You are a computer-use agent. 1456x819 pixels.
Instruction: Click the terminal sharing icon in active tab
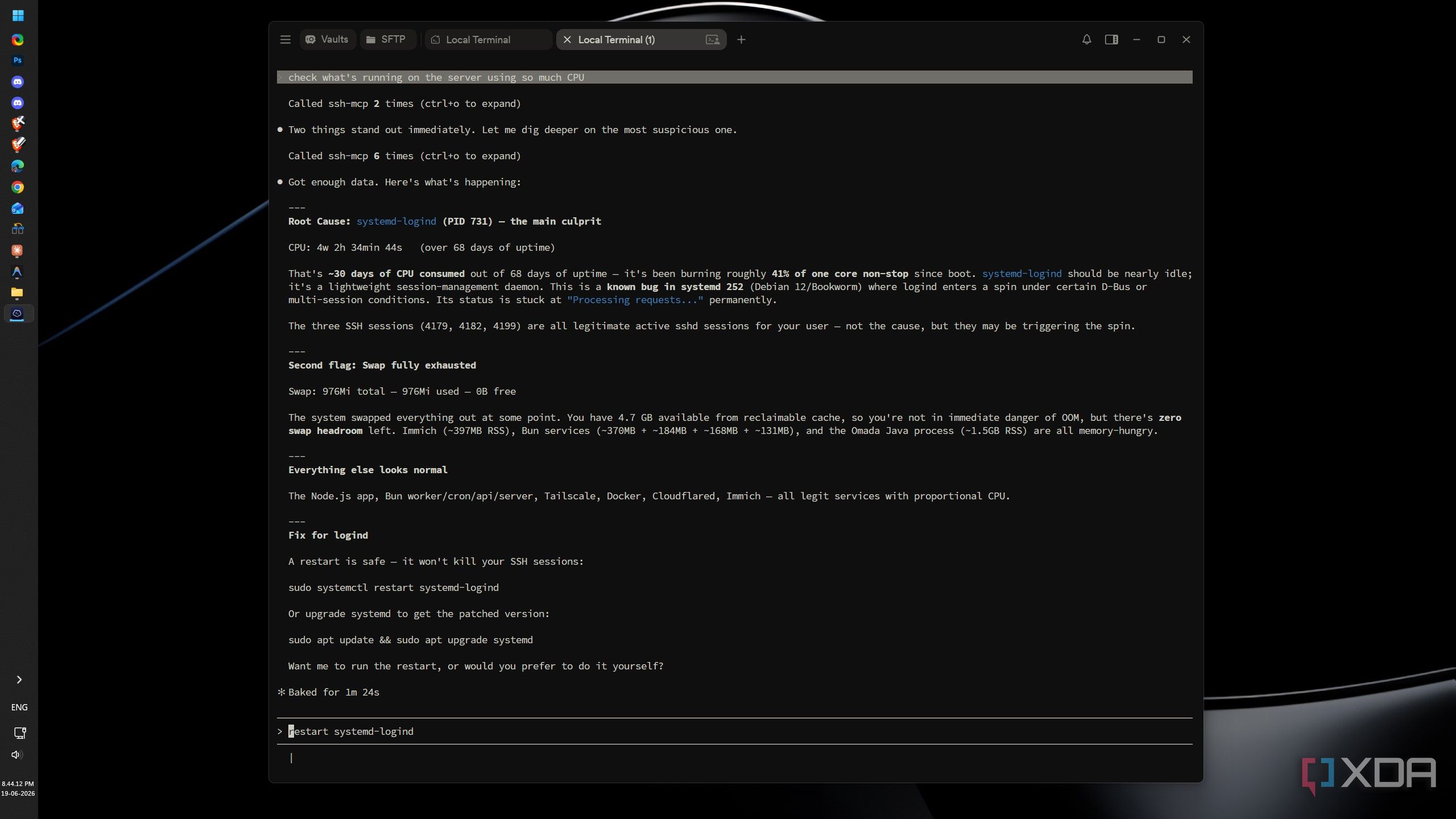coord(712,39)
